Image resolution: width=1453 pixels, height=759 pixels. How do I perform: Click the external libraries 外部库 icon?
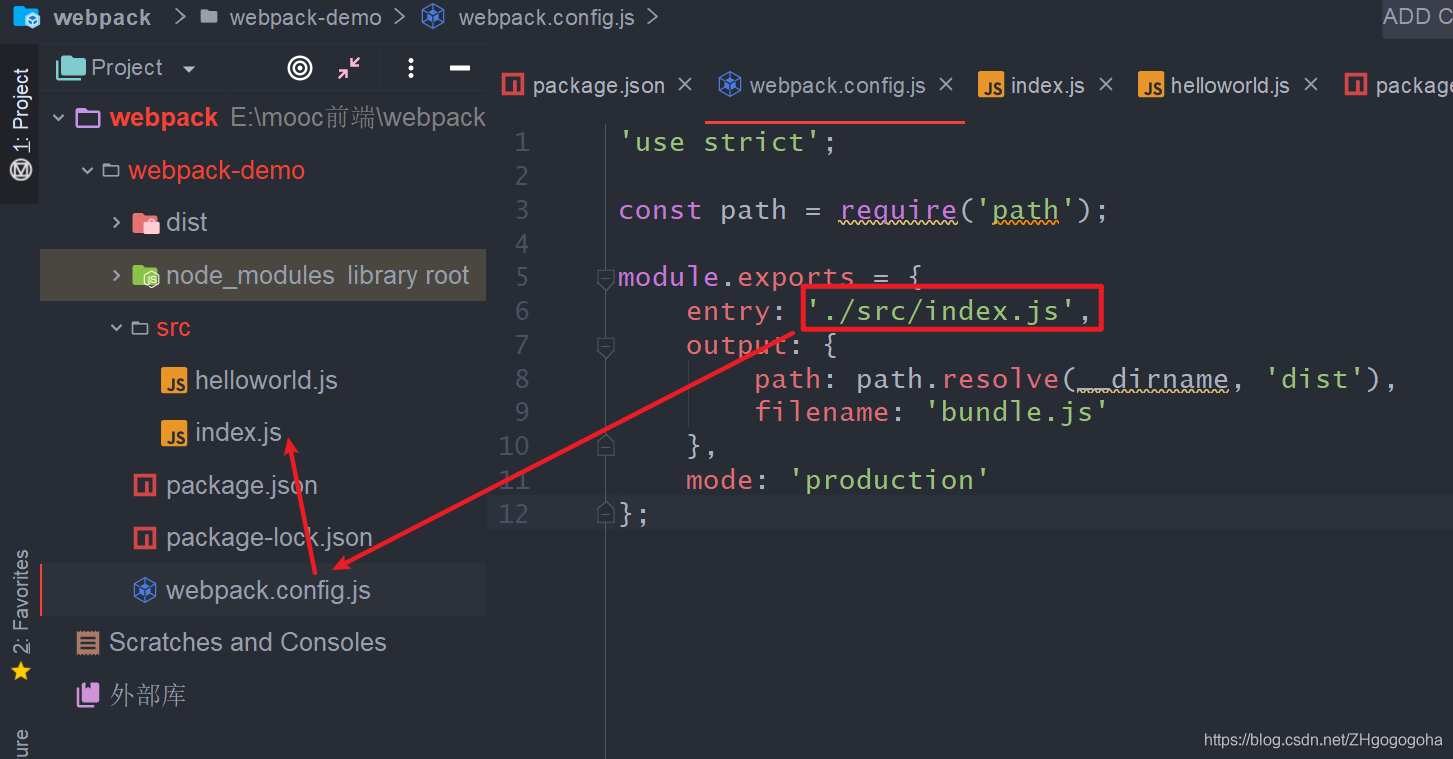pos(88,695)
